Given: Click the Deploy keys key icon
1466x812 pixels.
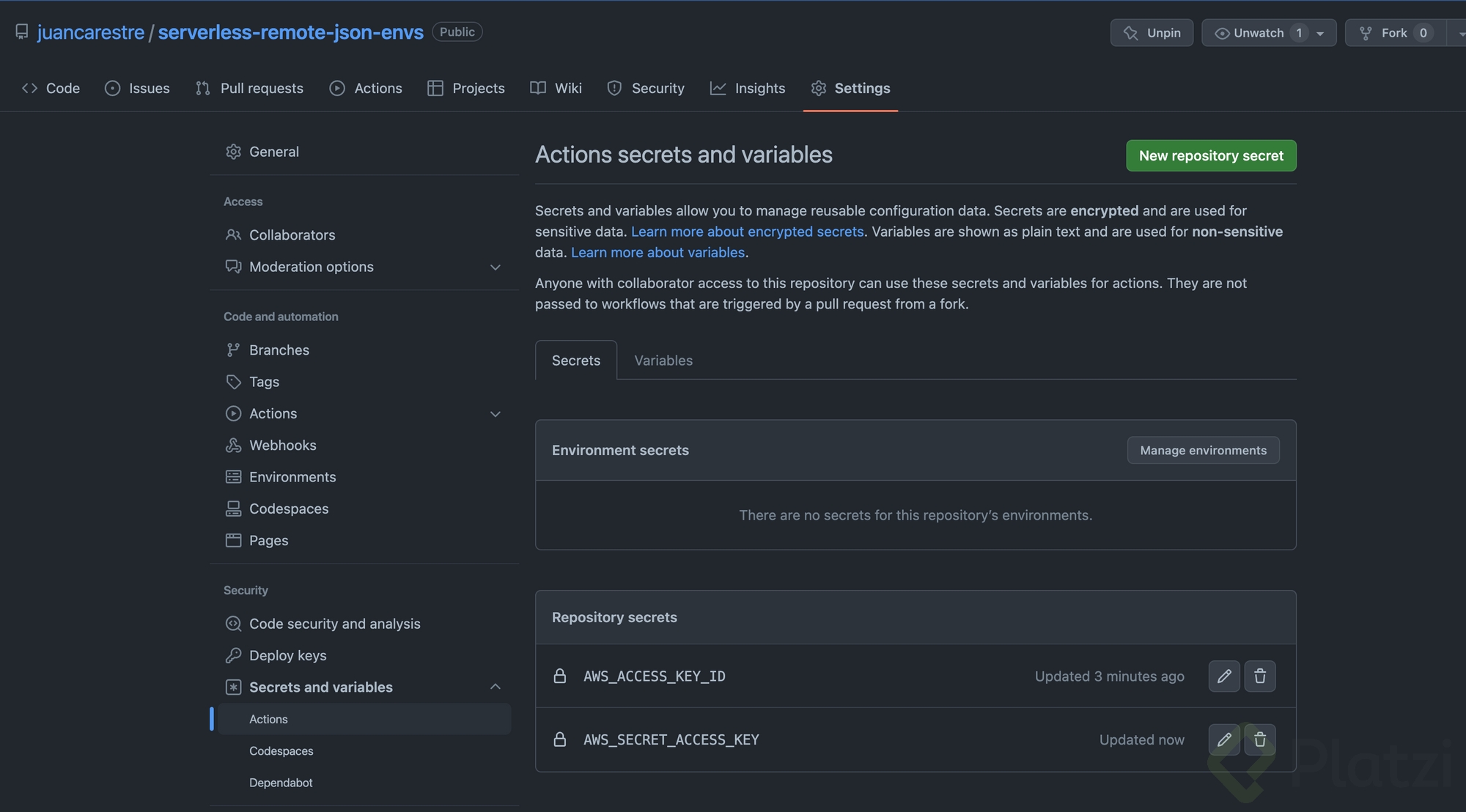Looking at the screenshot, I should pos(233,655).
